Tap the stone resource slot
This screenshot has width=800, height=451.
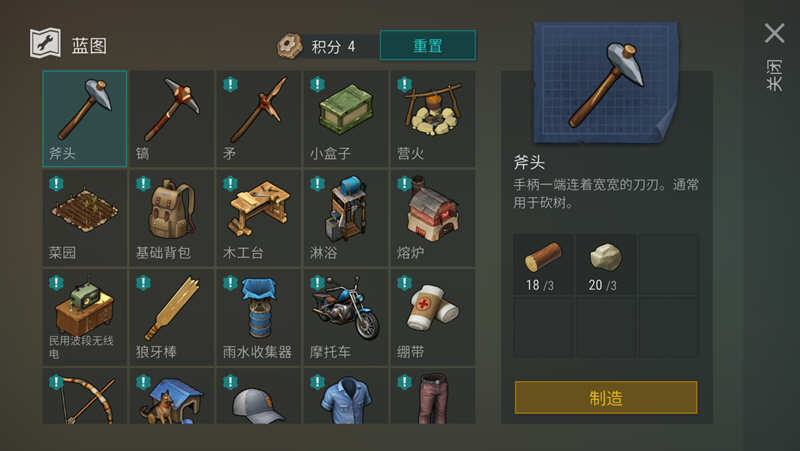pyautogui.click(x=605, y=265)
